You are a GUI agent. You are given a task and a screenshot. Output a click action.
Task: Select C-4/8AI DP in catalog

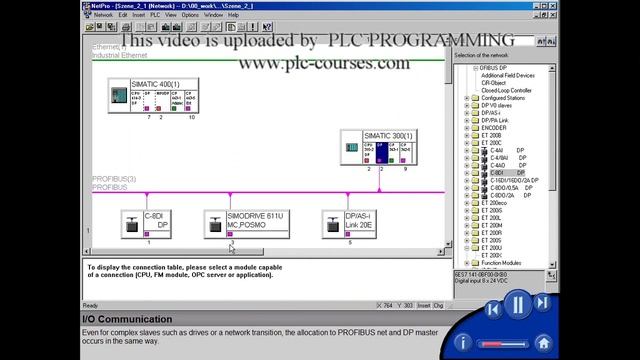508,158
